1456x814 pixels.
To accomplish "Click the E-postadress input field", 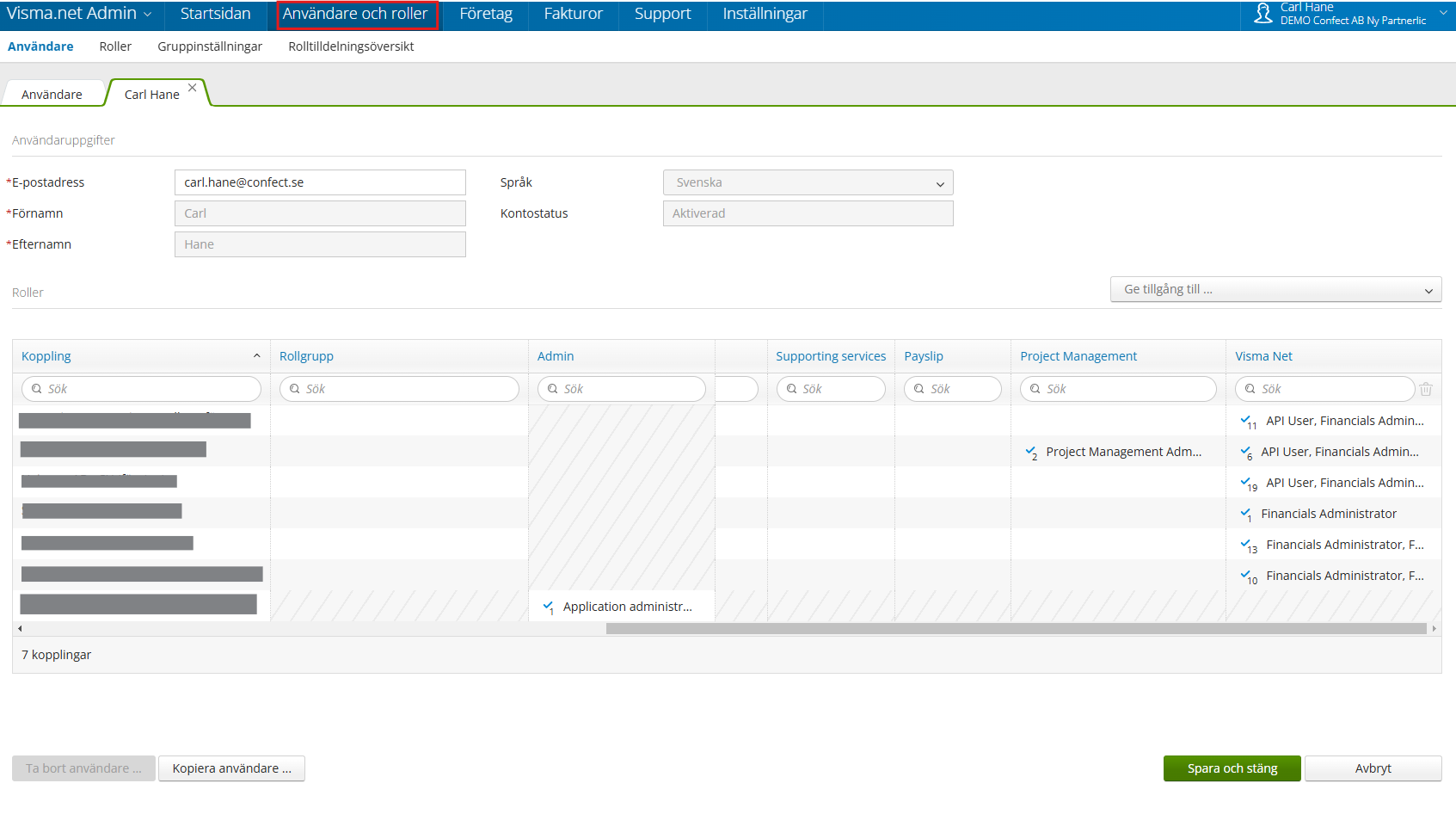I will 320,182.
